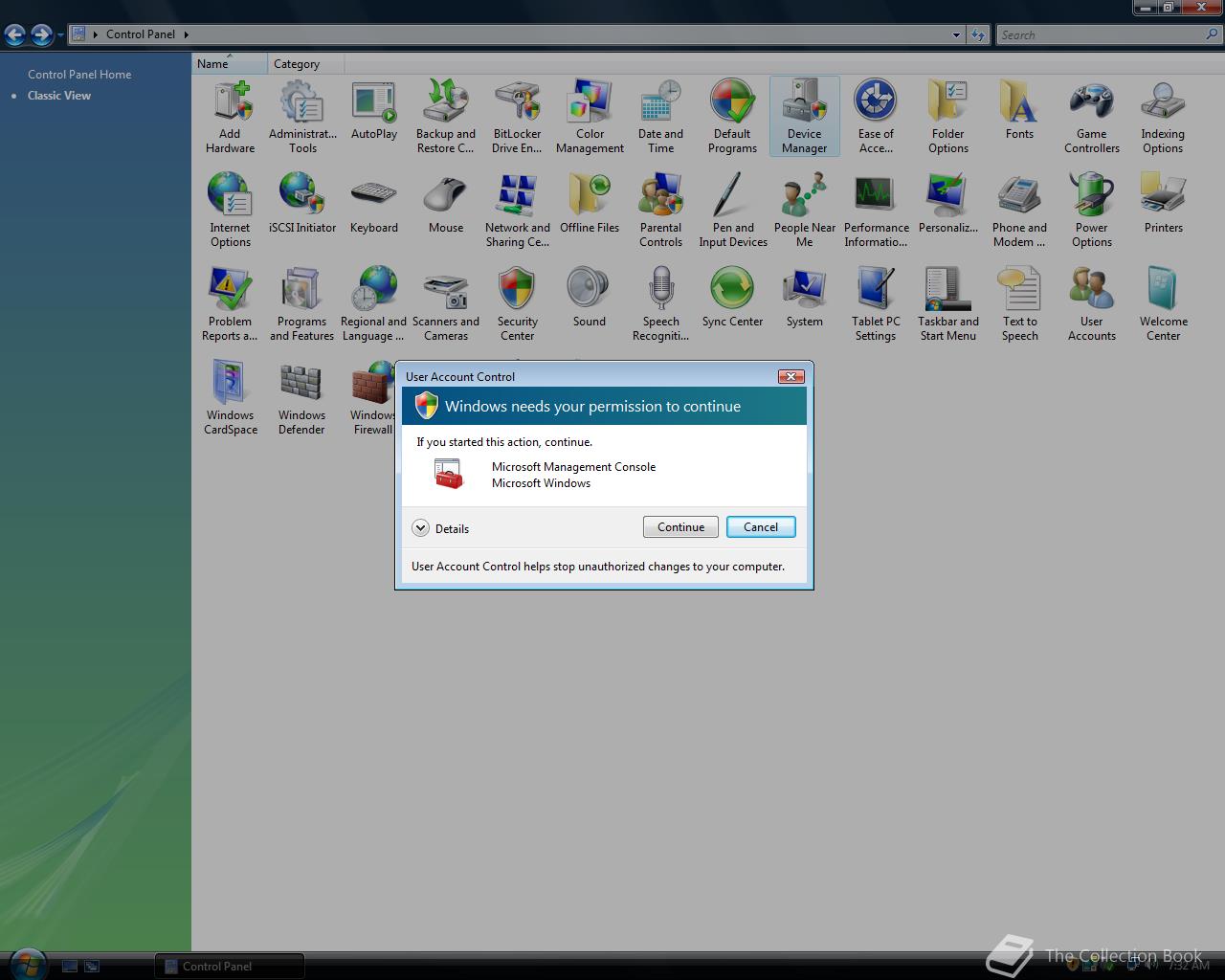Open the Start menu orb
Screen dimensions: 1225x980
tap(27, 963)
